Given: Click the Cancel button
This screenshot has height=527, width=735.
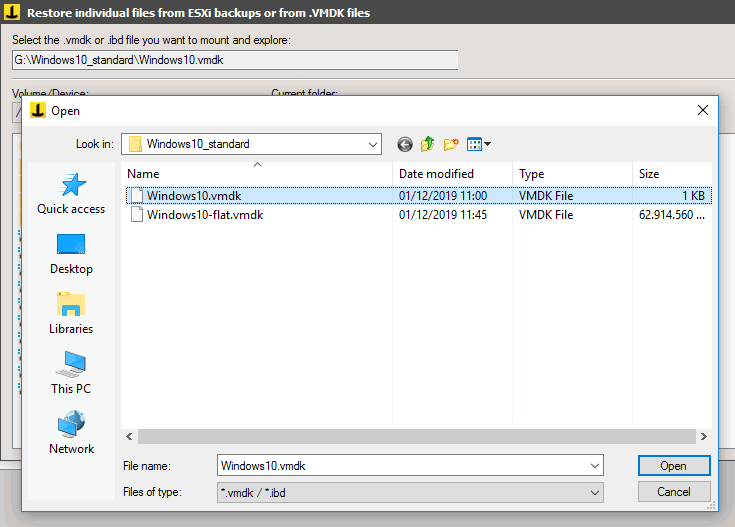Looking at the screenshot, I should point(674,492).
